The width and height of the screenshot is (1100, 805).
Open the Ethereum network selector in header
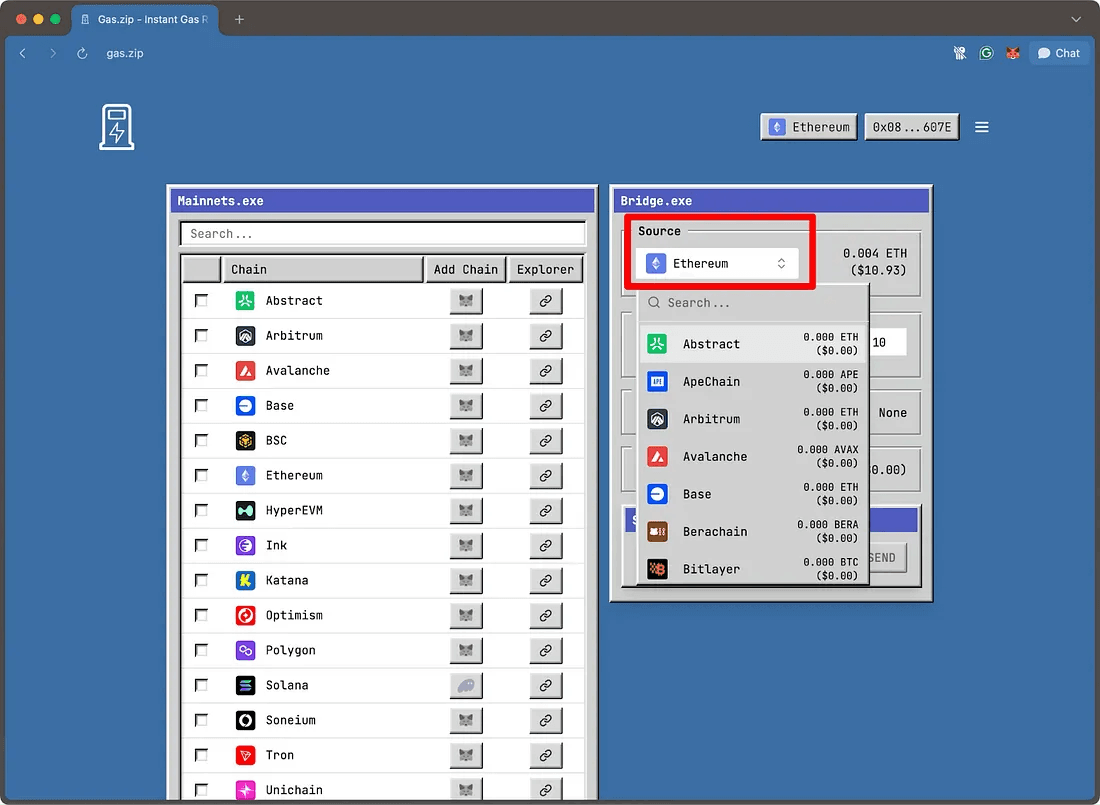coord(809,127)
